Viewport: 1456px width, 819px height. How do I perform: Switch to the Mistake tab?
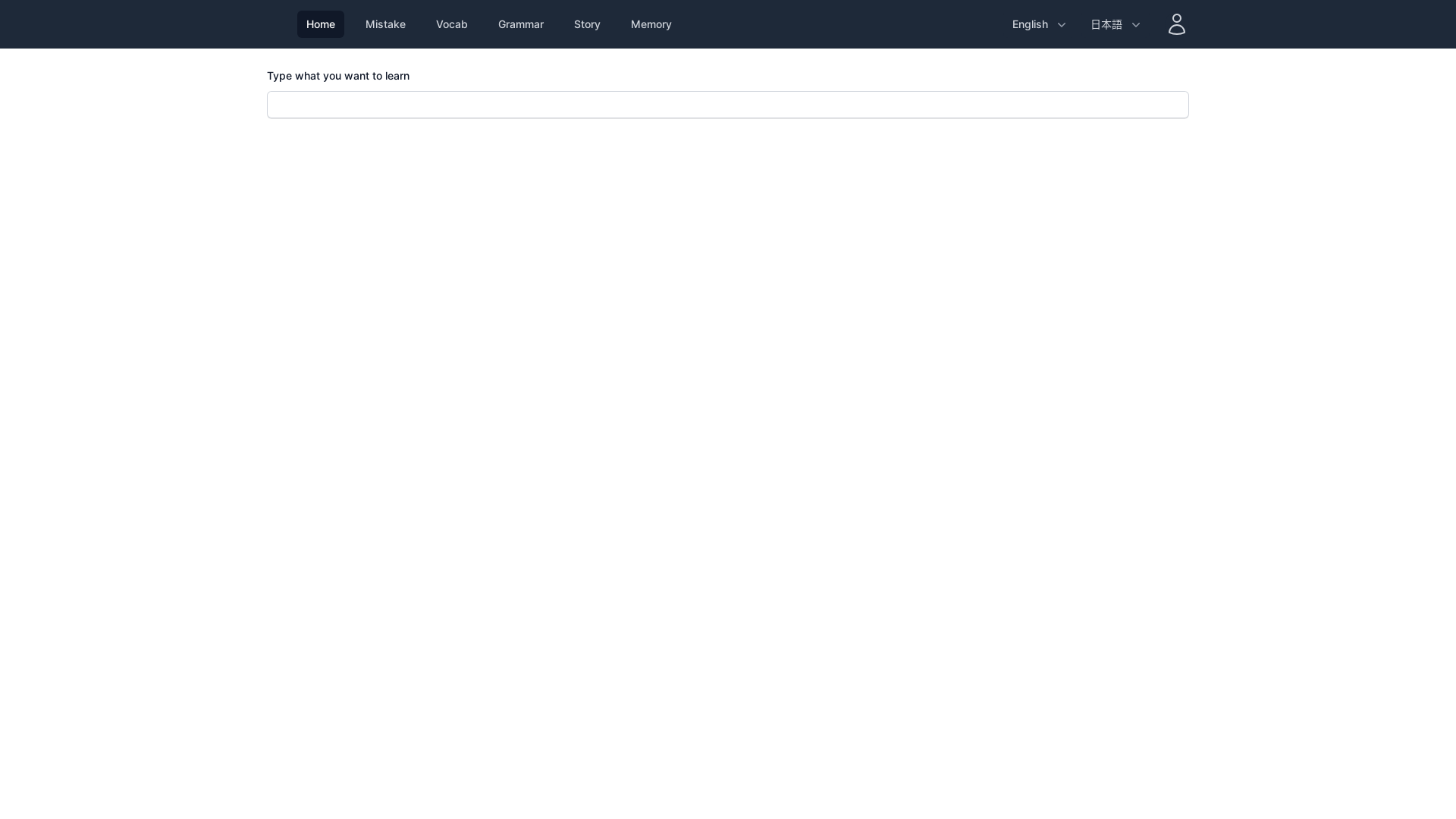[x=385, y=24]
